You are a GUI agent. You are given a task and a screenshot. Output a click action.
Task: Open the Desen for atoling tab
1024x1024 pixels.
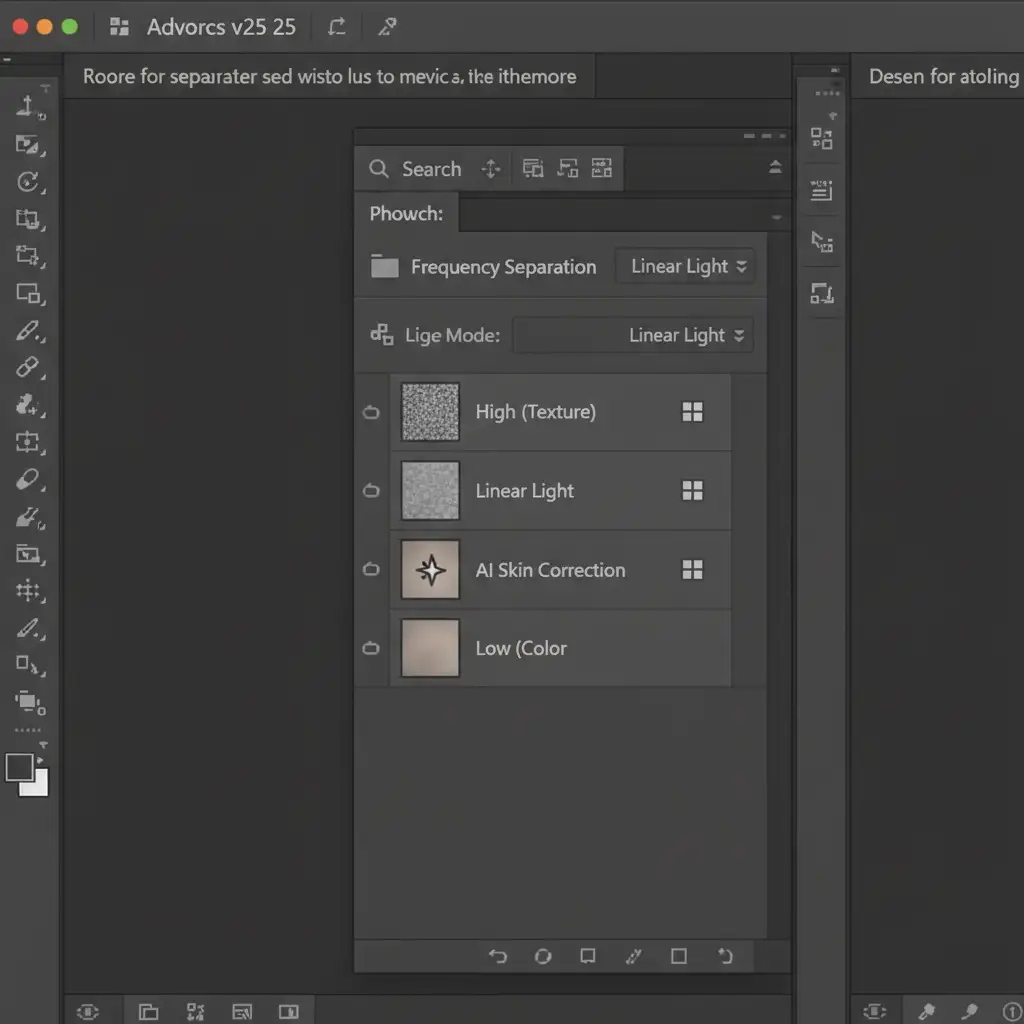coord(942,77)
